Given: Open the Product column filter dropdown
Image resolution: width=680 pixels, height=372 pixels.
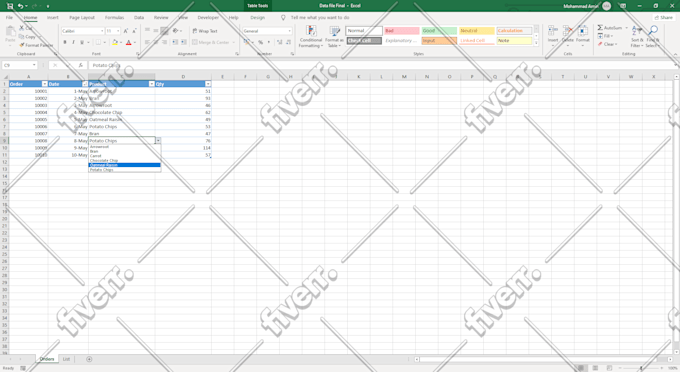Looking at the screenshot, I should (x=151, y=84).
